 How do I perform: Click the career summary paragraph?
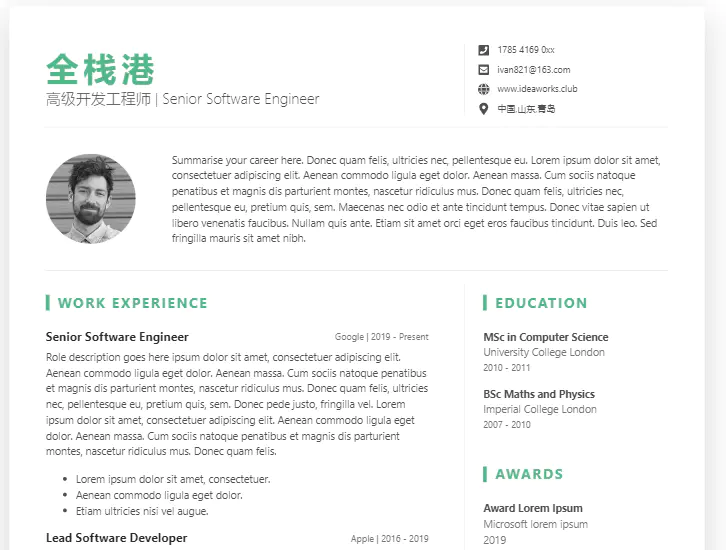click(x=416, y=199)
